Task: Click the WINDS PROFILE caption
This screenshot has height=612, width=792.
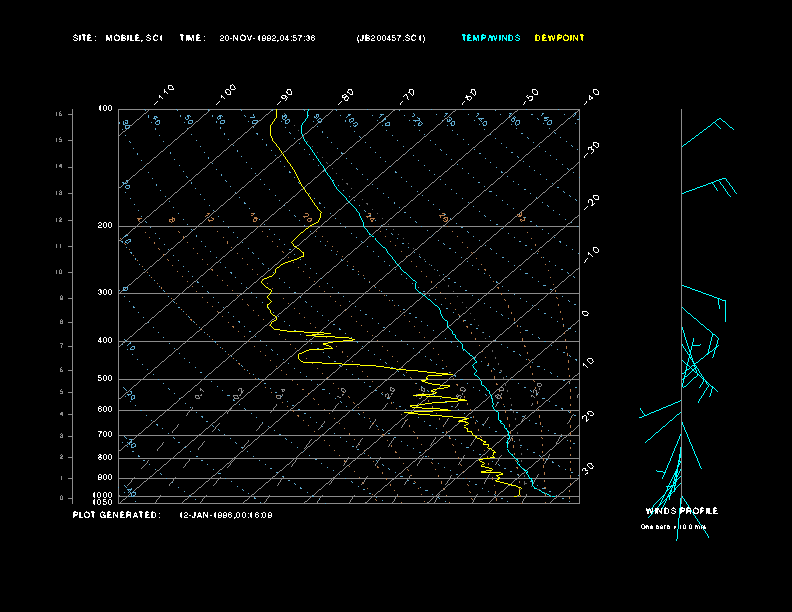Action: click(681, 511)
